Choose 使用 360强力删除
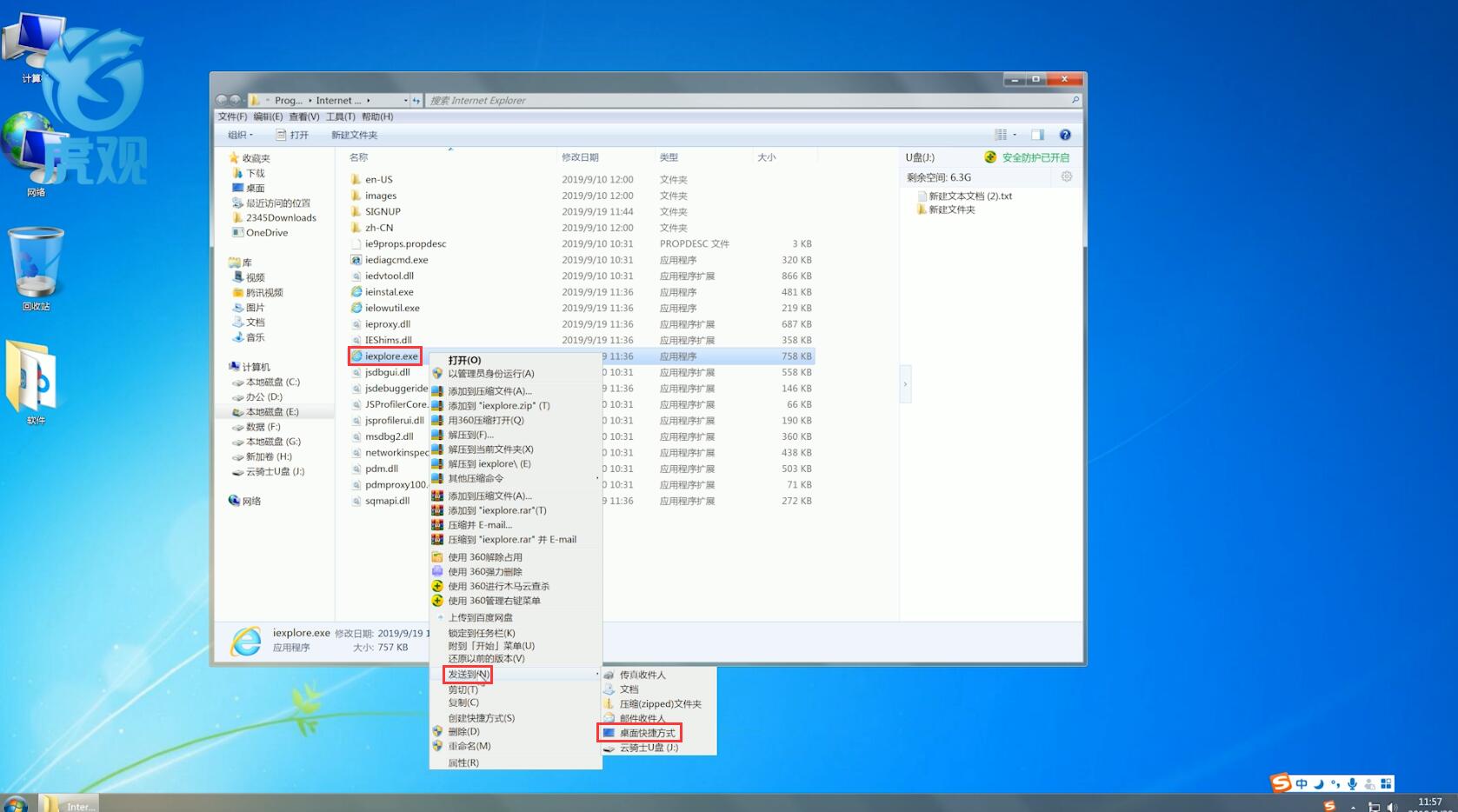 516,572
